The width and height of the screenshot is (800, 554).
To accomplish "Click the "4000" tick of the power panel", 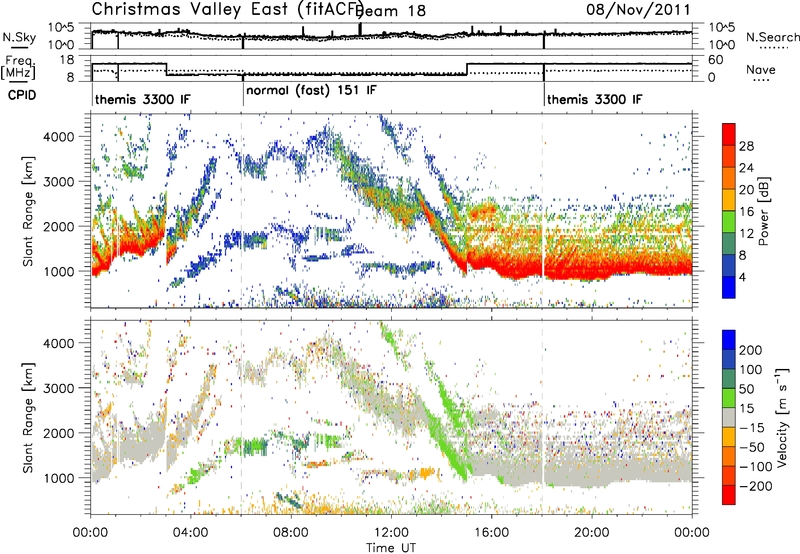I will point(59,137).
